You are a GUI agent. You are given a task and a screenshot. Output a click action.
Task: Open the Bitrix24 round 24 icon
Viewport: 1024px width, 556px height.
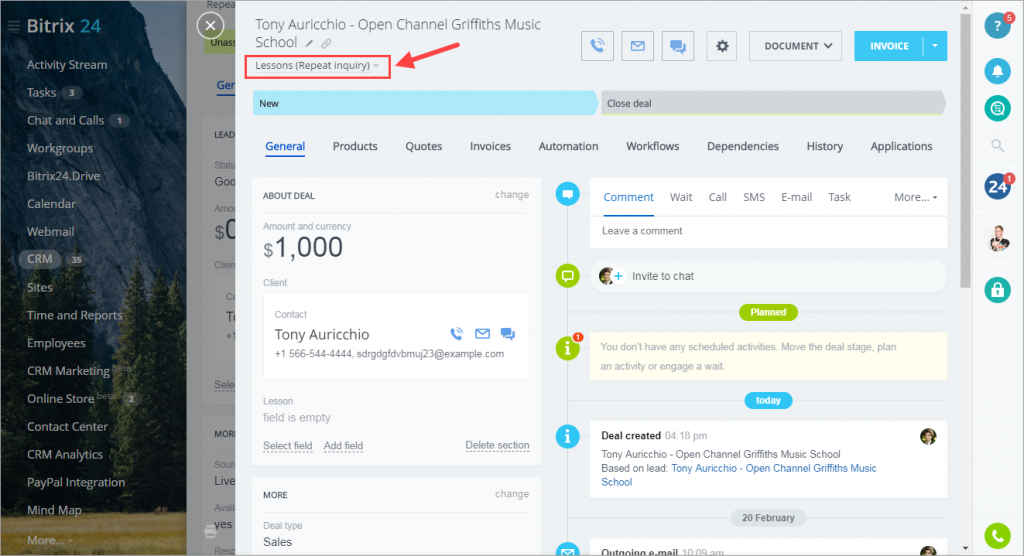tap(997, 187)
